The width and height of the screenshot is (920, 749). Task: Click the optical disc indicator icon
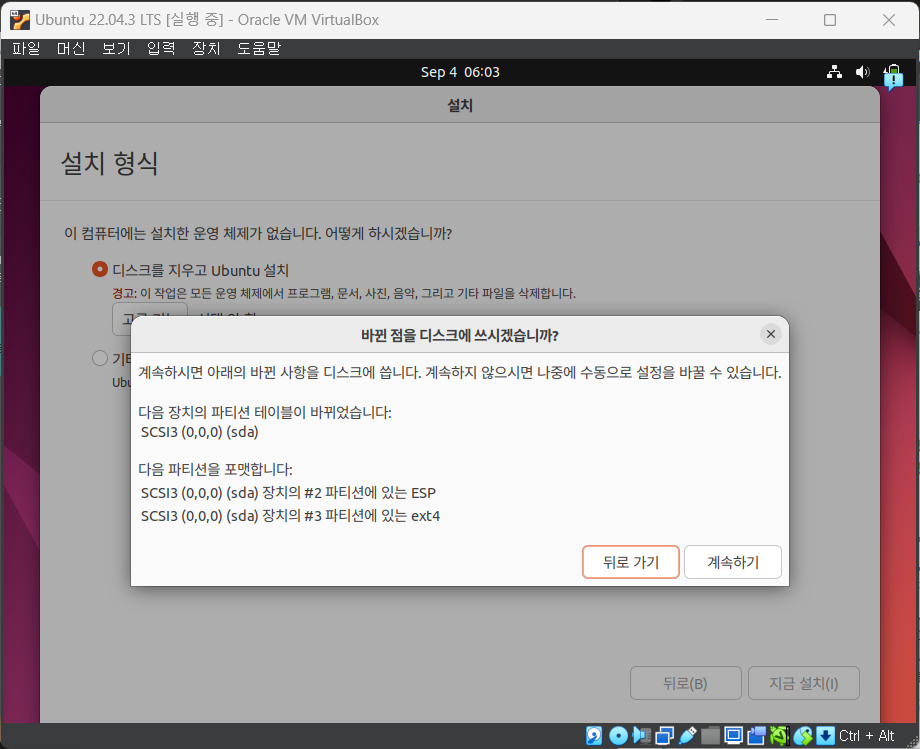(x=618, y=735)
